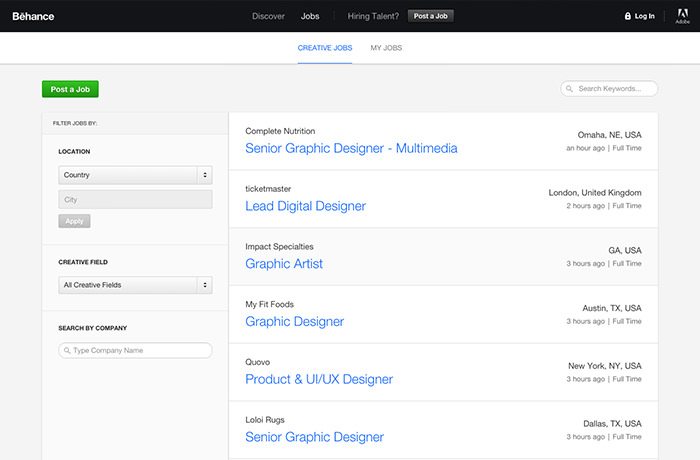Click the Complete Nutrition company name
This screenshot has width=700, height=460.
280,131
